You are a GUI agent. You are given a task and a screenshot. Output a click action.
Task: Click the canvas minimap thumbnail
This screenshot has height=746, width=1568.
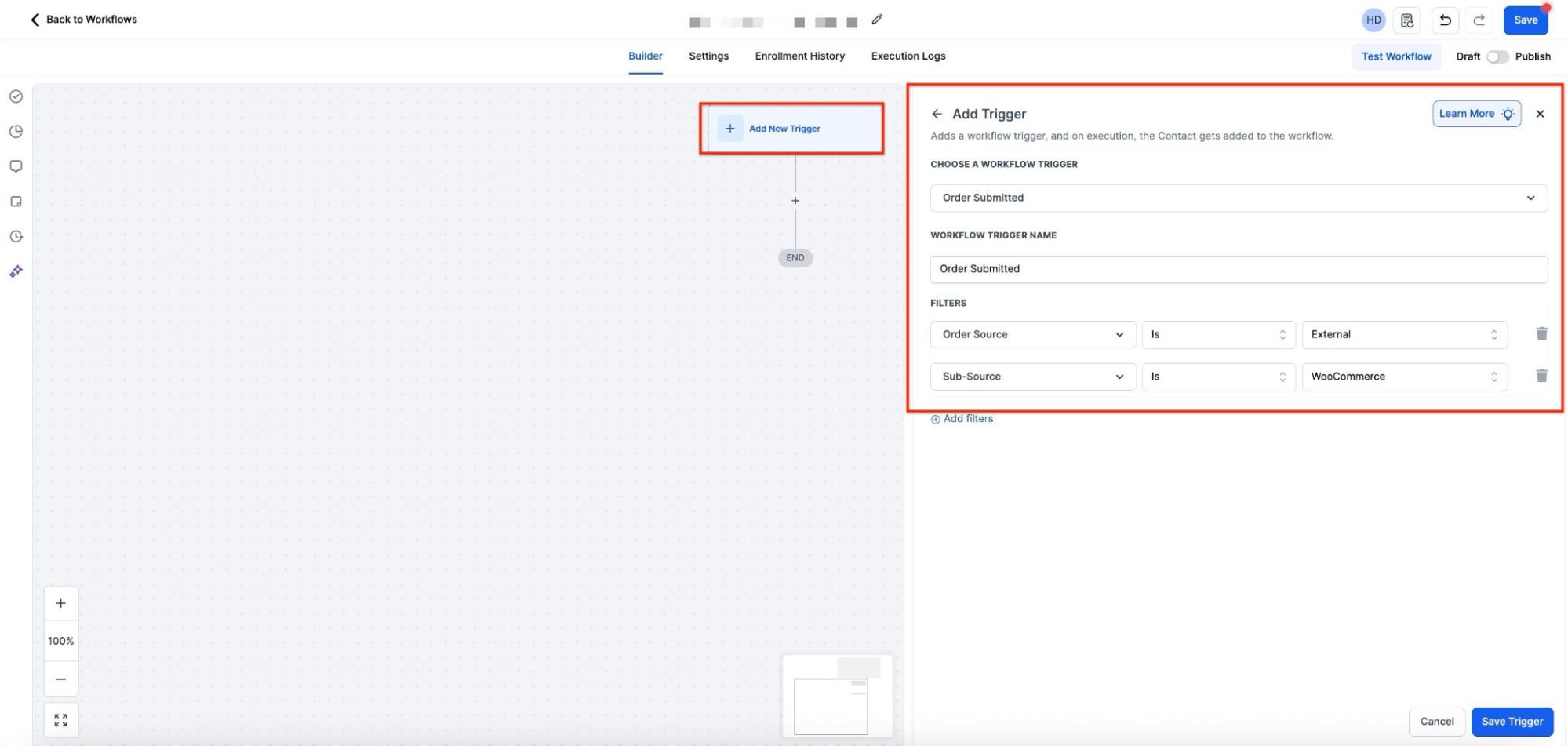point(837,697)
